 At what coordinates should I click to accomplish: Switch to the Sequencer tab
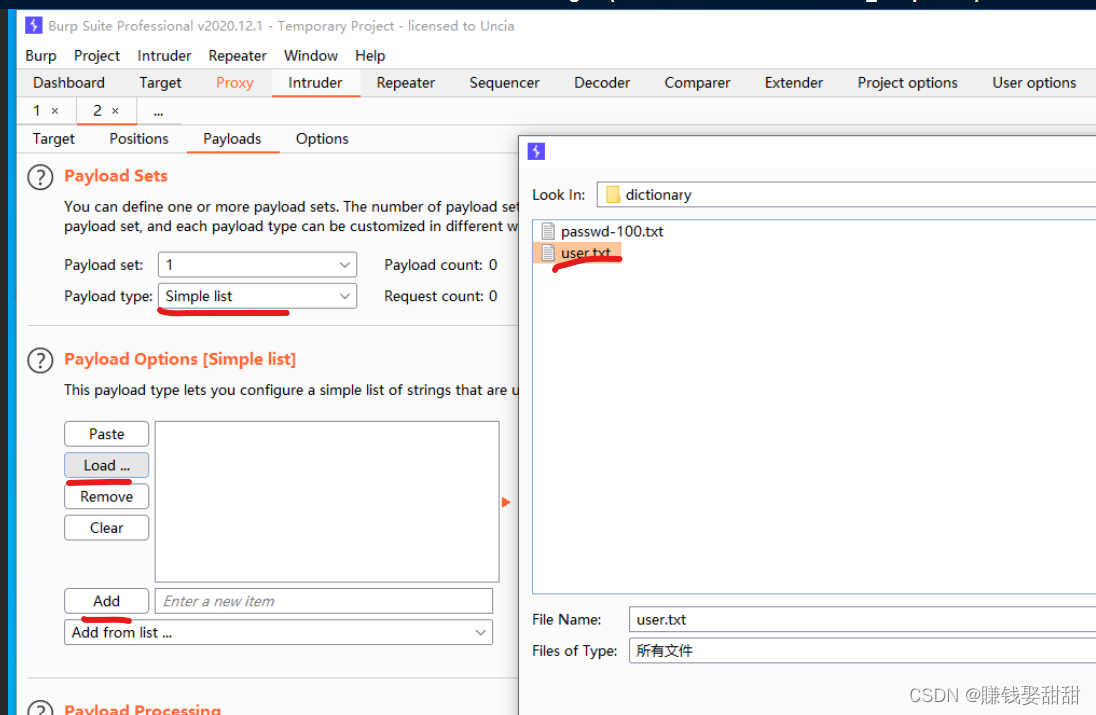pyautogui.click(x=504, y=82)
